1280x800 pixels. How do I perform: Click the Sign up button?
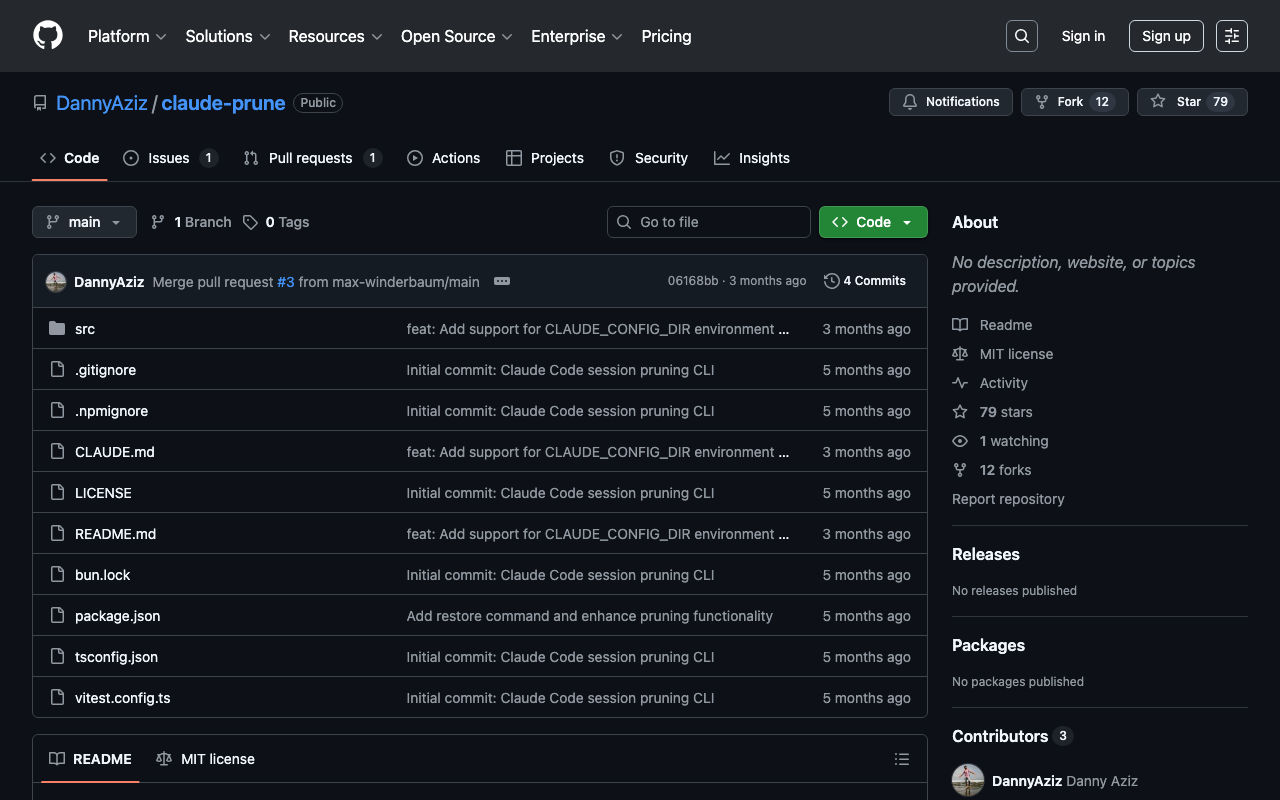click(x=1166, y=36)
